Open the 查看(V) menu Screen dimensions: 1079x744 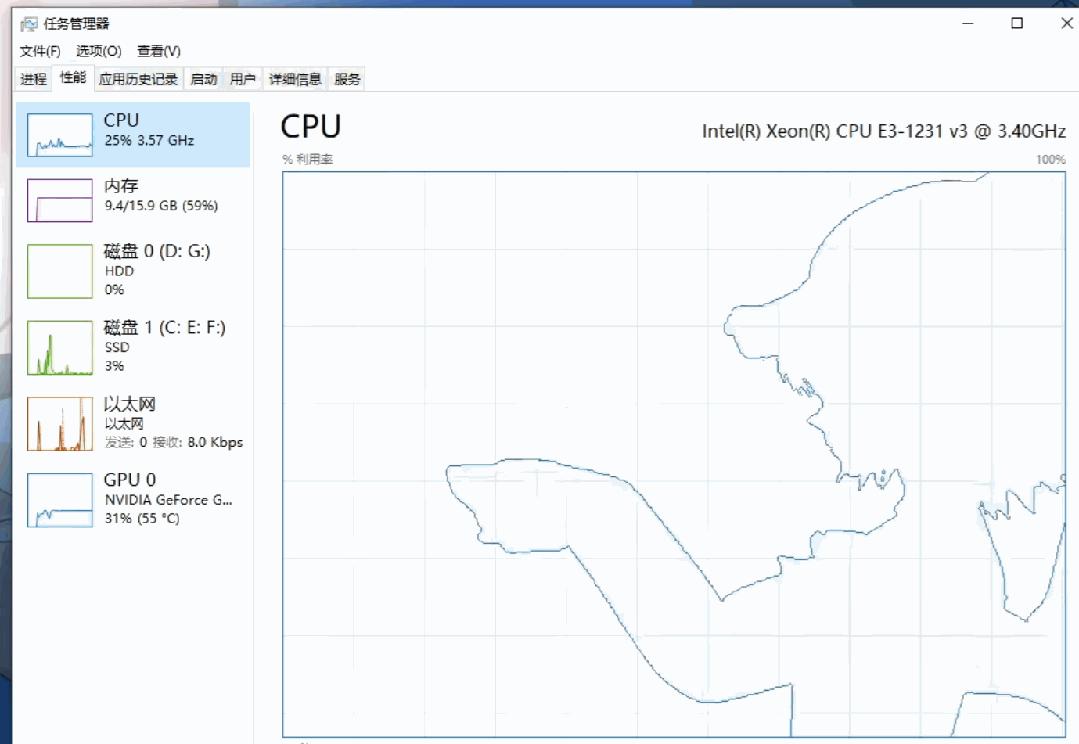click(159, 51)
